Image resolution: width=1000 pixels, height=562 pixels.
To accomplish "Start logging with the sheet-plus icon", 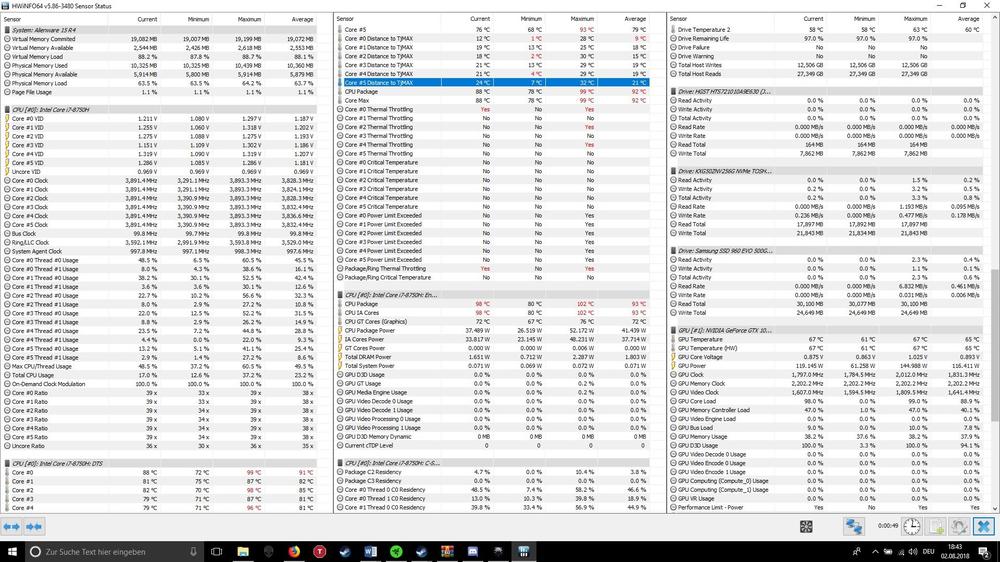I will (x=936, y=526).
